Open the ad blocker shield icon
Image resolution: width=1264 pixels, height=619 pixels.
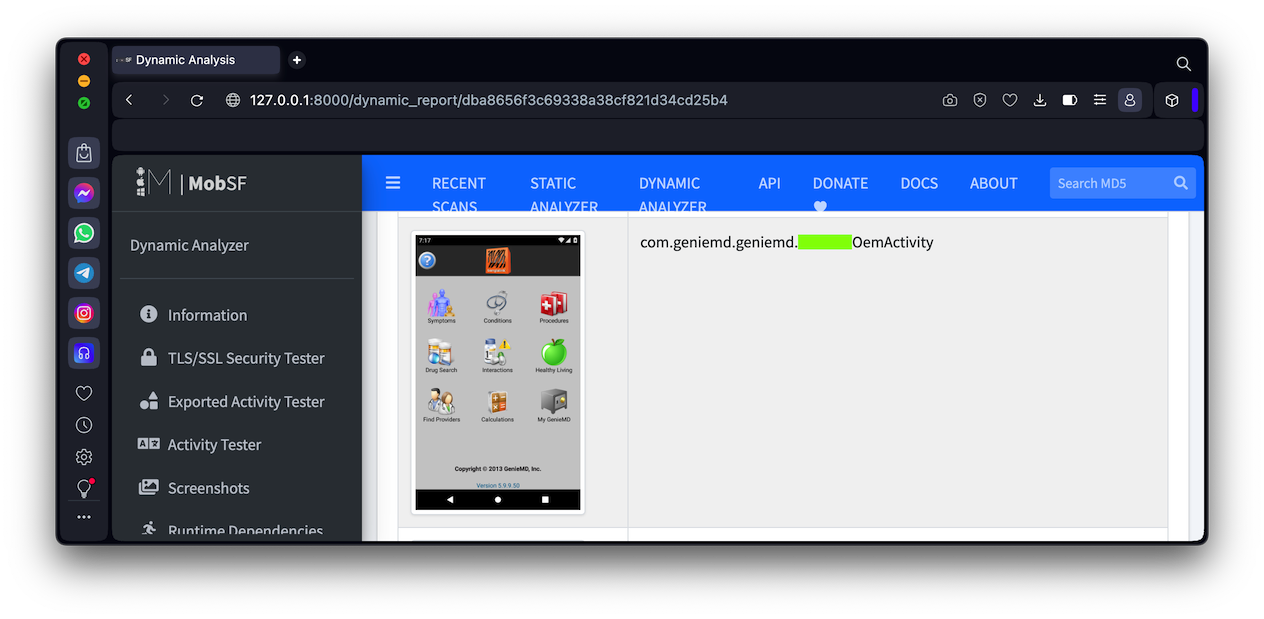point(980,100)
